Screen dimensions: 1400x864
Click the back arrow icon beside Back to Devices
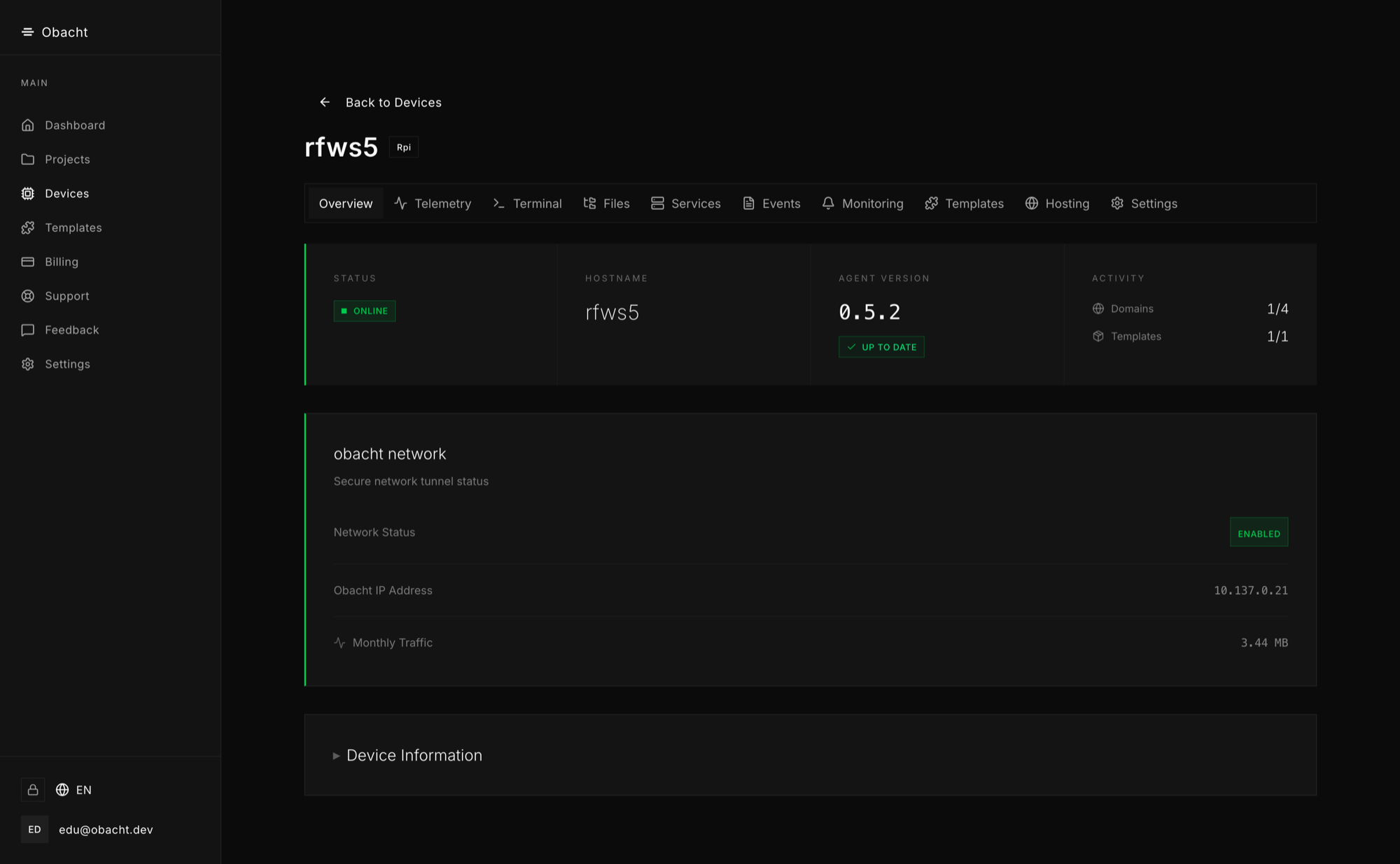[325, 102]
